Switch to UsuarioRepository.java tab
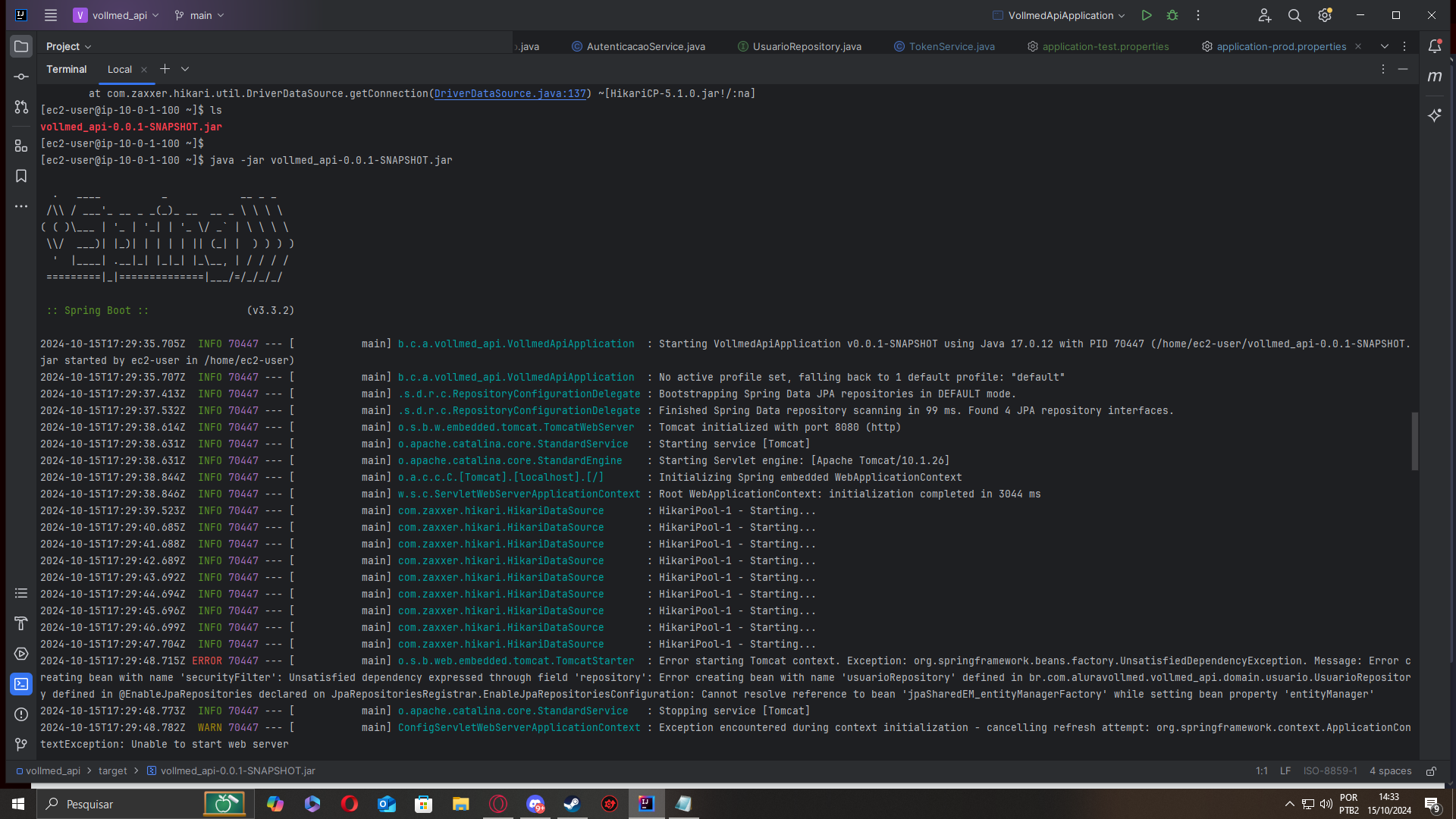This screenshot has height=819, width=1456. coord(799,46)
